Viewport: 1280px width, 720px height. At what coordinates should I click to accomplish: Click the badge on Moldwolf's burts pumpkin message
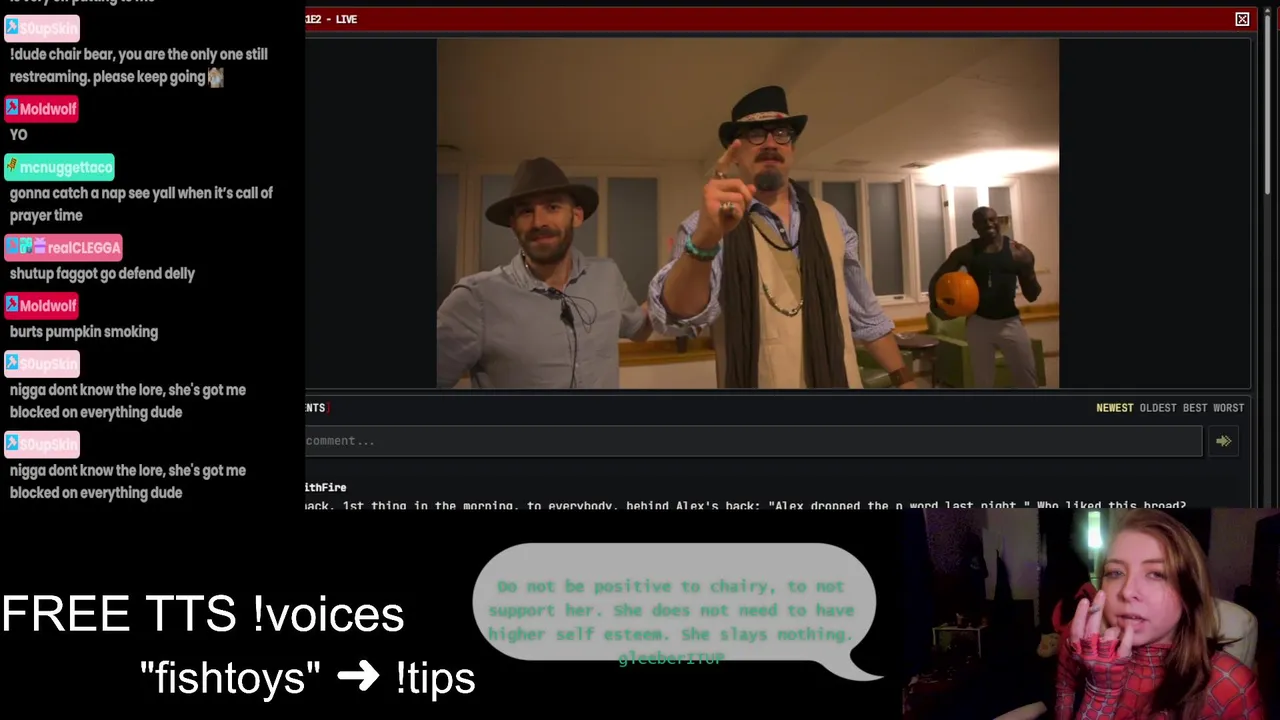[x=12, y=305]
